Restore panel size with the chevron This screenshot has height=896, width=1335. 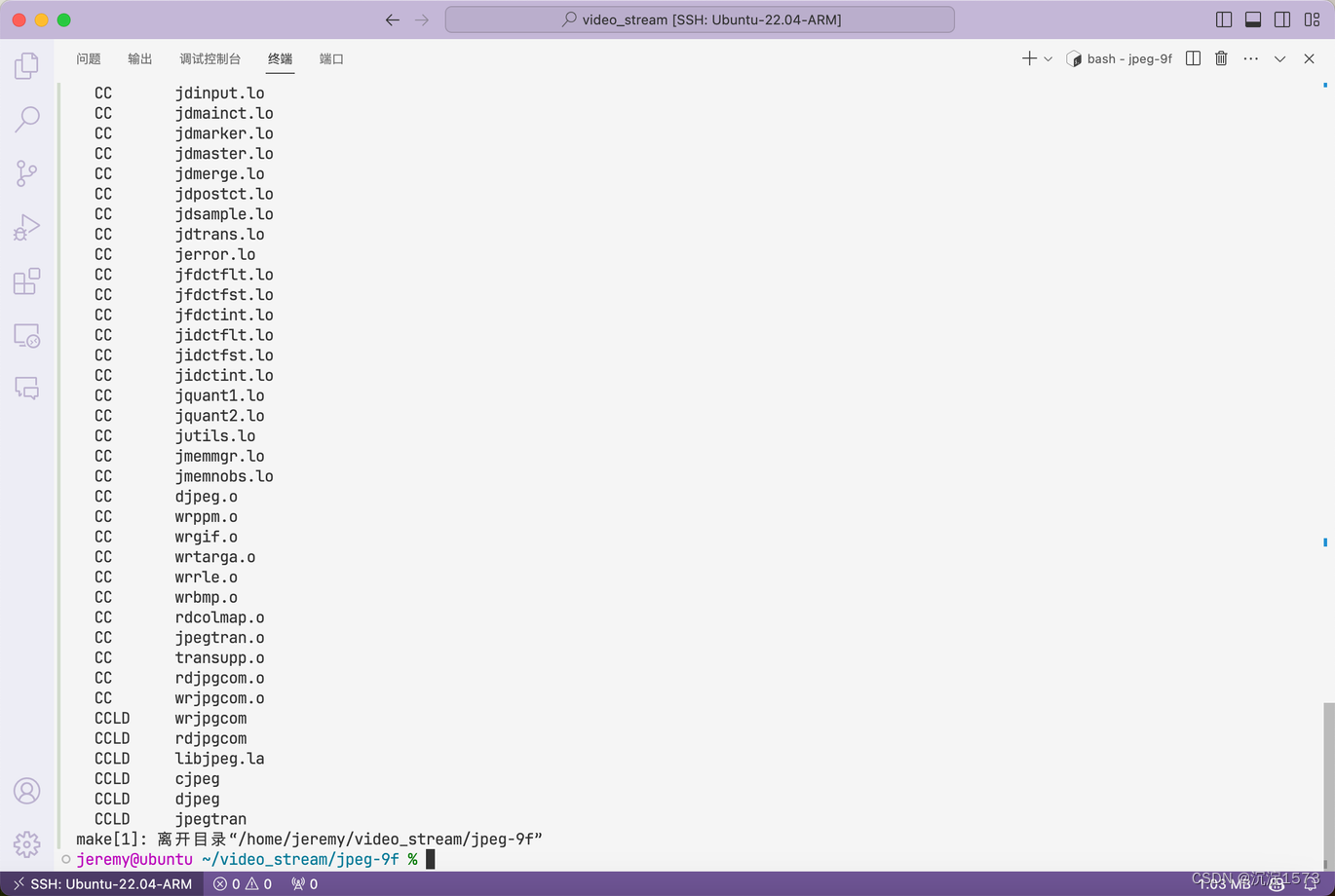(1280, 58)
